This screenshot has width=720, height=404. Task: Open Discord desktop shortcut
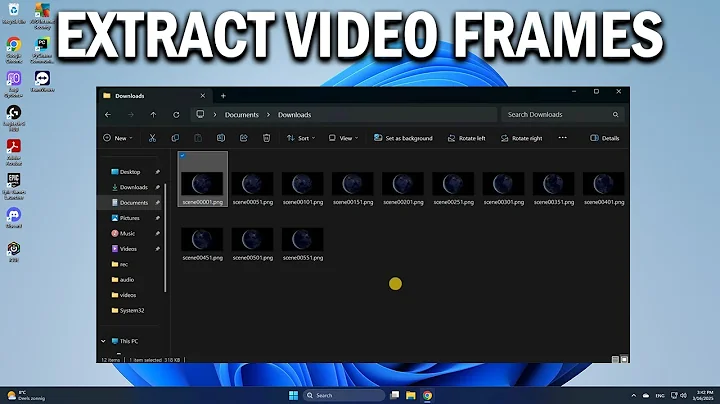(x=14, y=218)
